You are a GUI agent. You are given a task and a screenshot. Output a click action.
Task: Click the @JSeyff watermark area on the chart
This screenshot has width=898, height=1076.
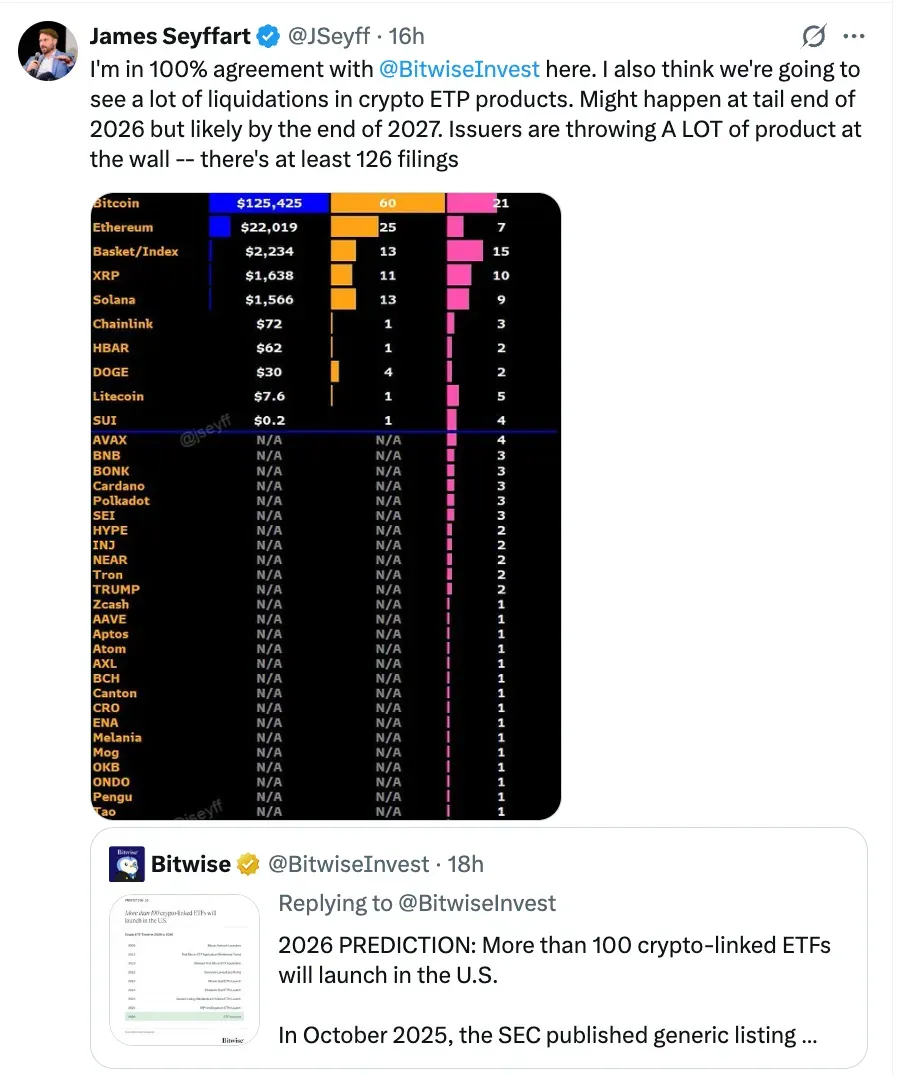tap(204, 429)
